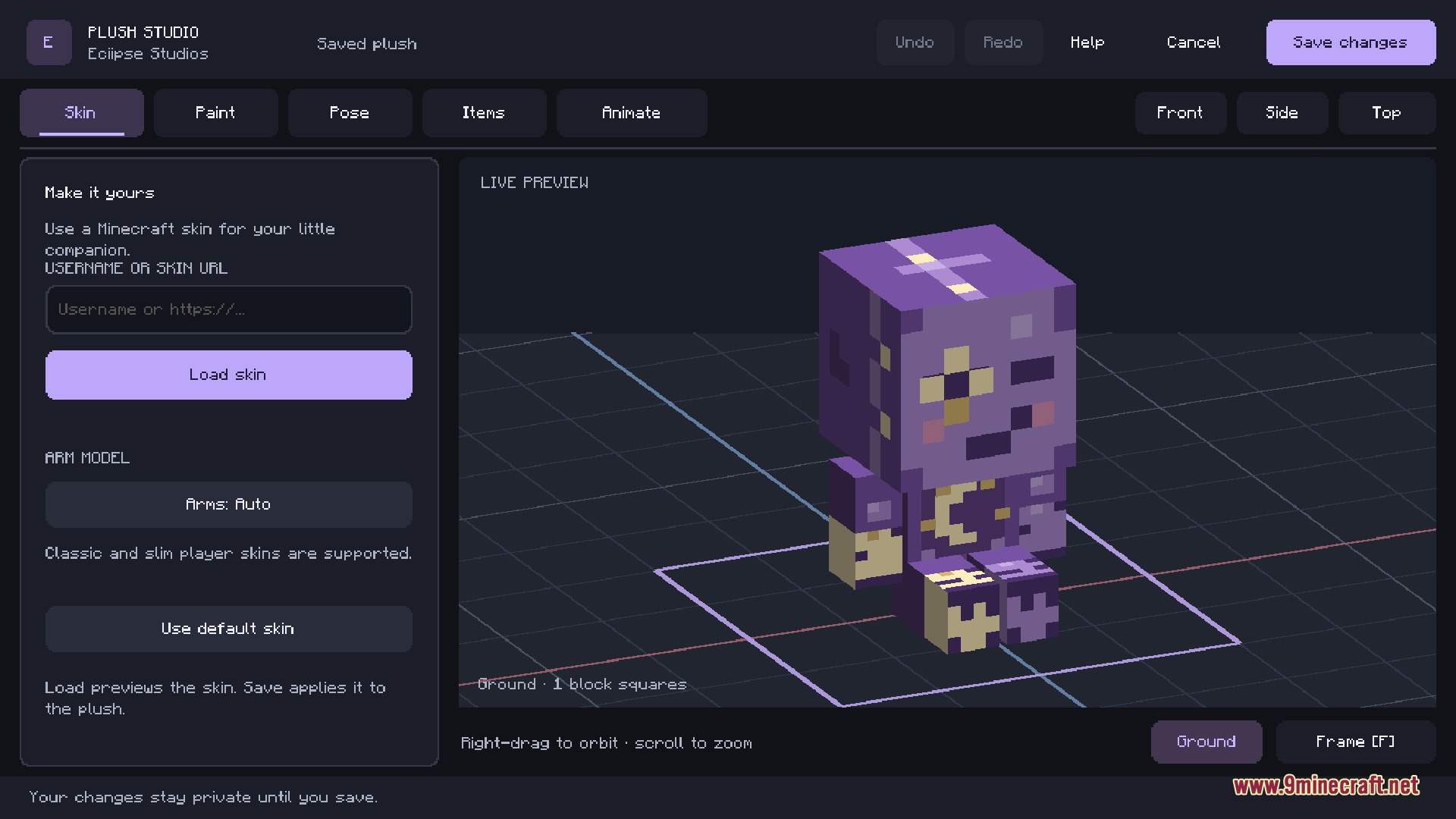The image size is (1456, 819).
Task: Open the Help page
Action: 1087,42
